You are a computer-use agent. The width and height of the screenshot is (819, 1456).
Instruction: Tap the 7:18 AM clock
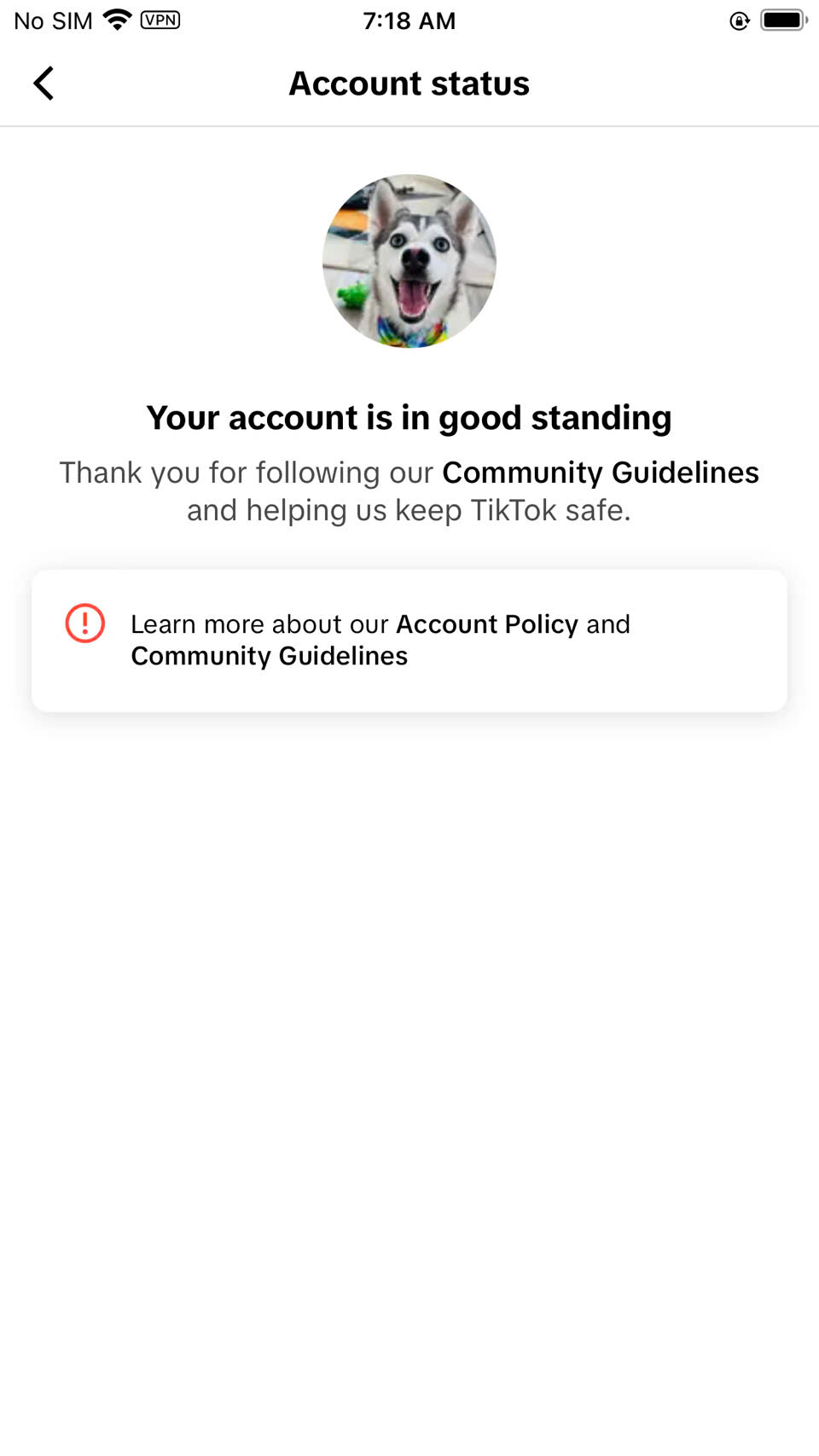pos(409,20)
